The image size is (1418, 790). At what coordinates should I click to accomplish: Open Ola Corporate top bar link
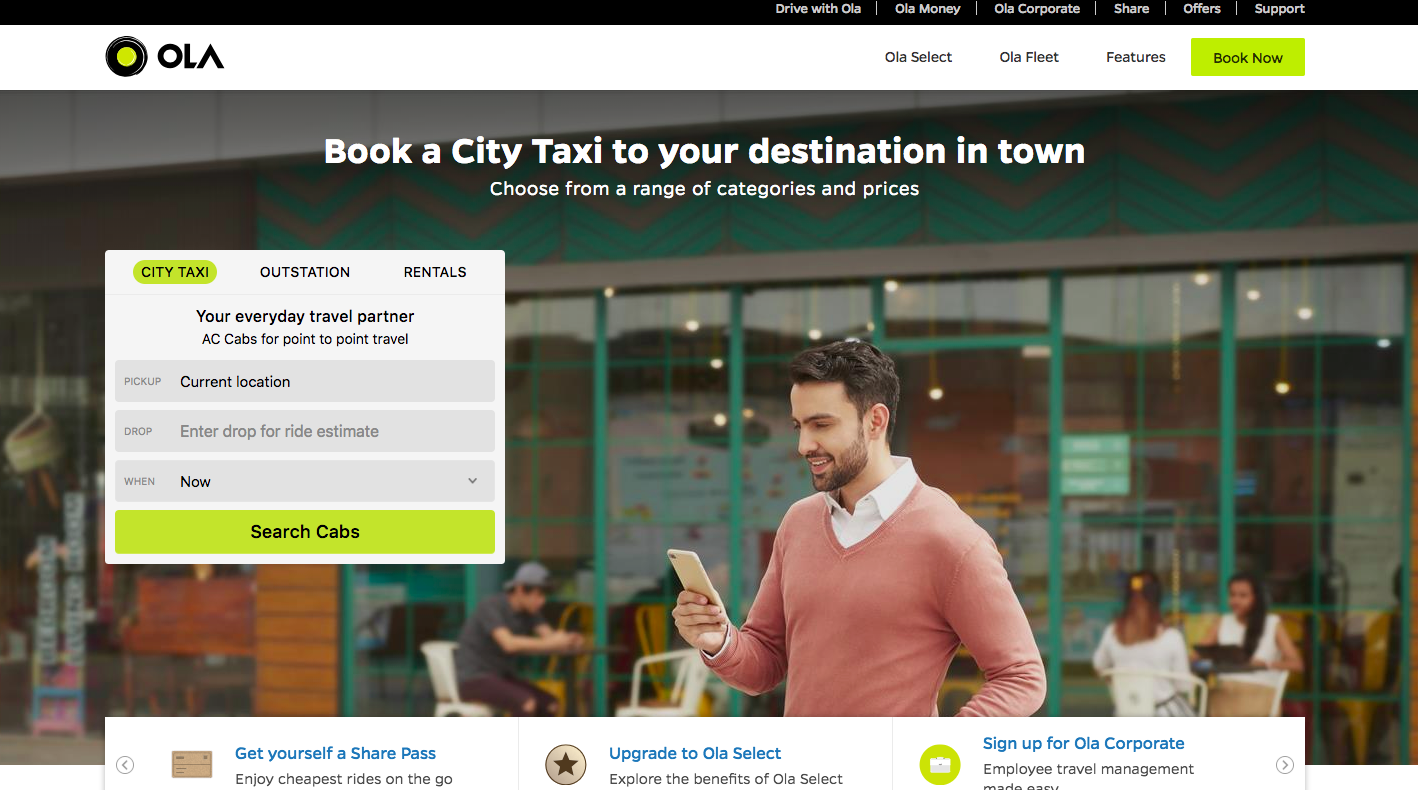point(1037,9)
